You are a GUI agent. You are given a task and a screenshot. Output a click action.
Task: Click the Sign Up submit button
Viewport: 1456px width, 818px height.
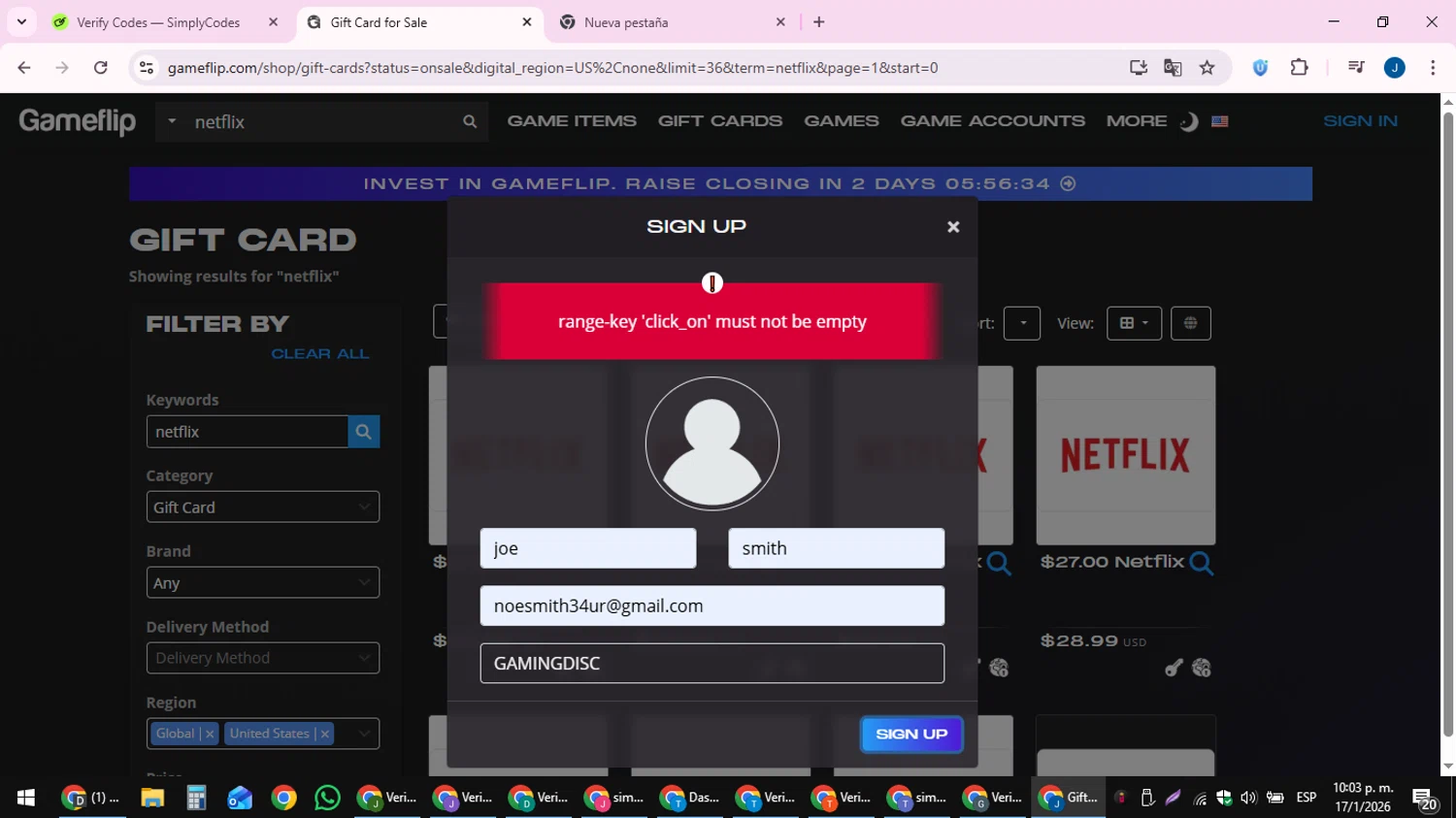911,735
